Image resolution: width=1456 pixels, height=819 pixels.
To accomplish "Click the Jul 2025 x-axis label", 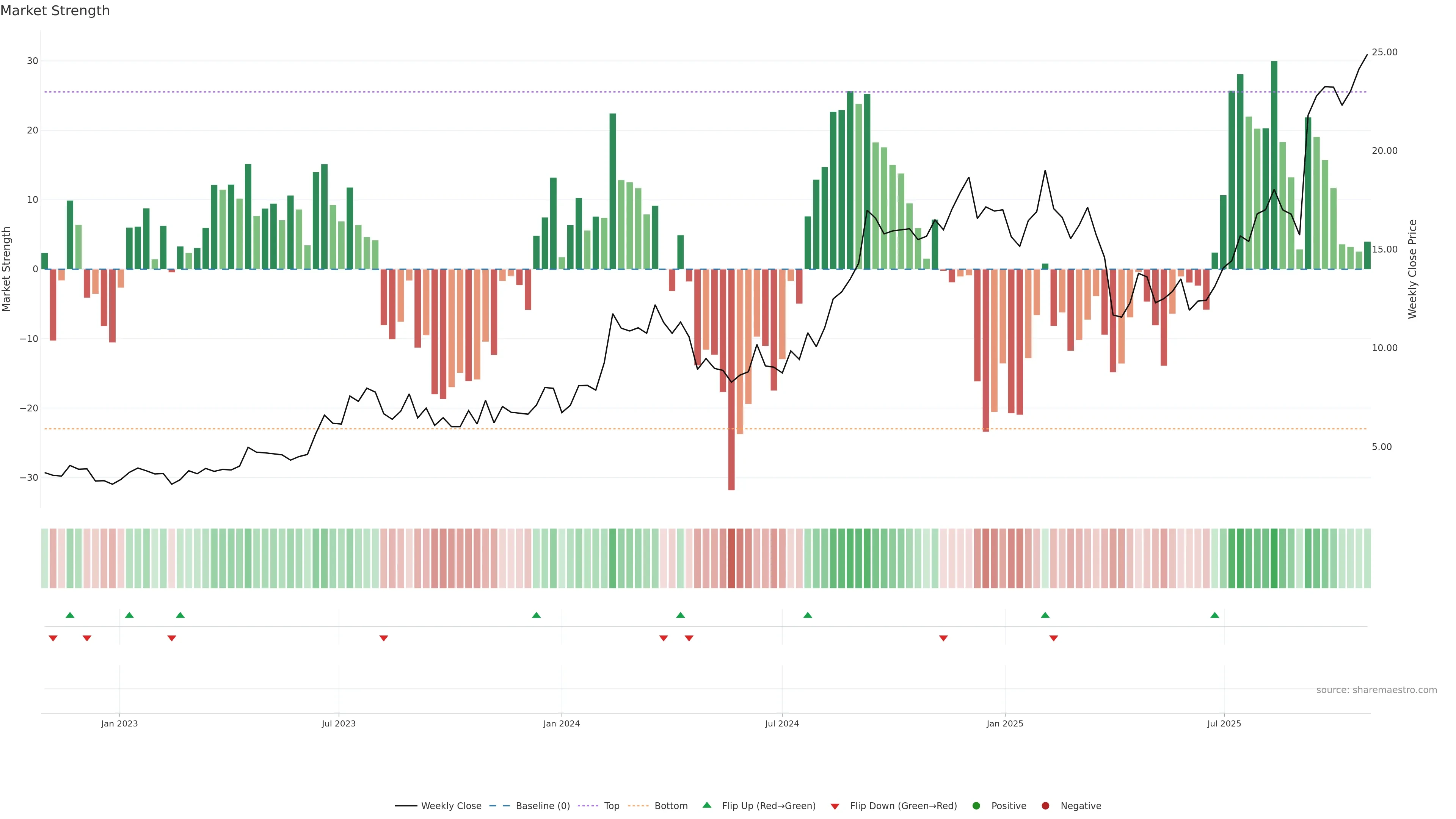I will 1224,723.
